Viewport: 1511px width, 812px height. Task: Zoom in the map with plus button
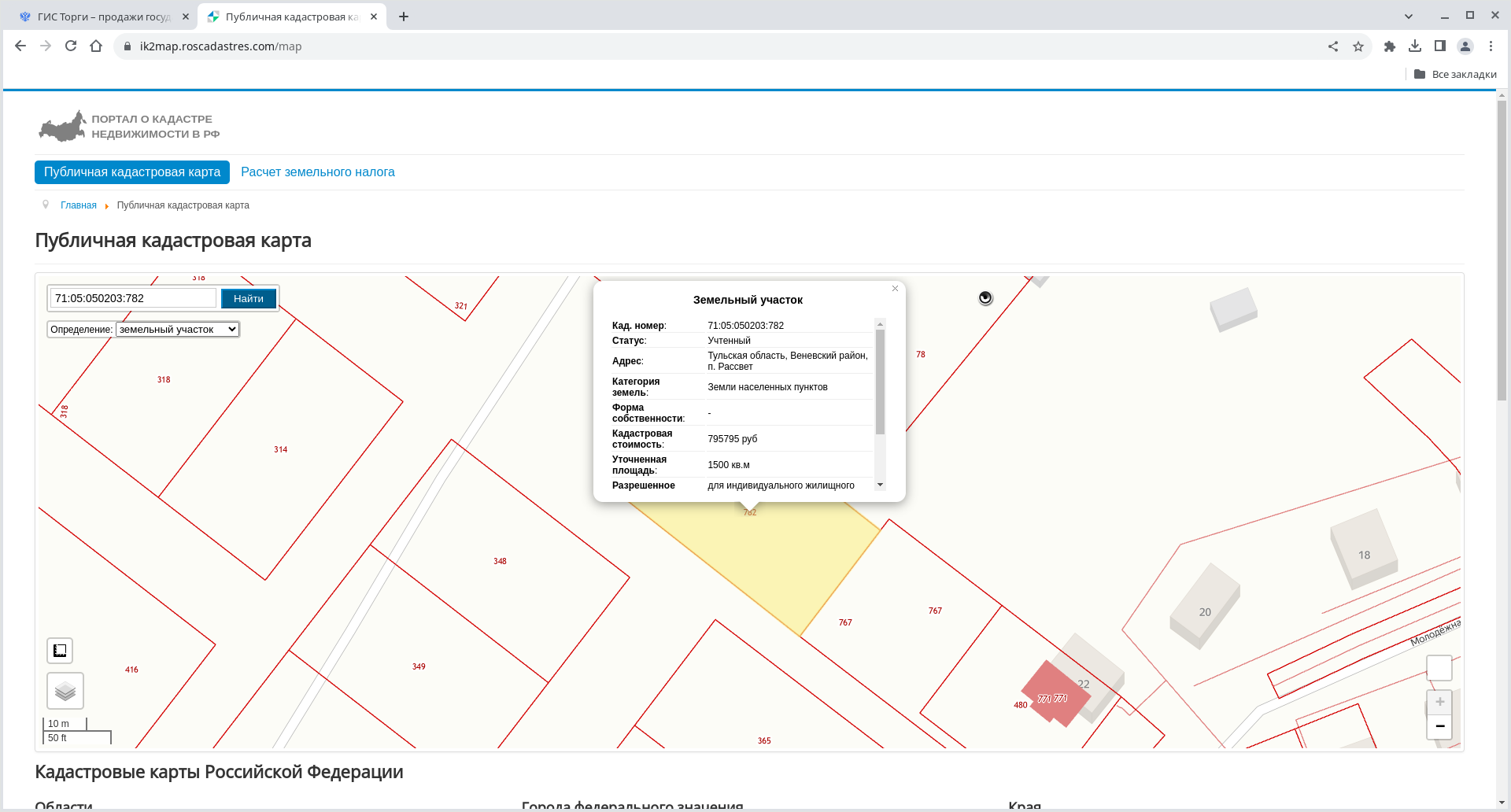coord(1439,702)
